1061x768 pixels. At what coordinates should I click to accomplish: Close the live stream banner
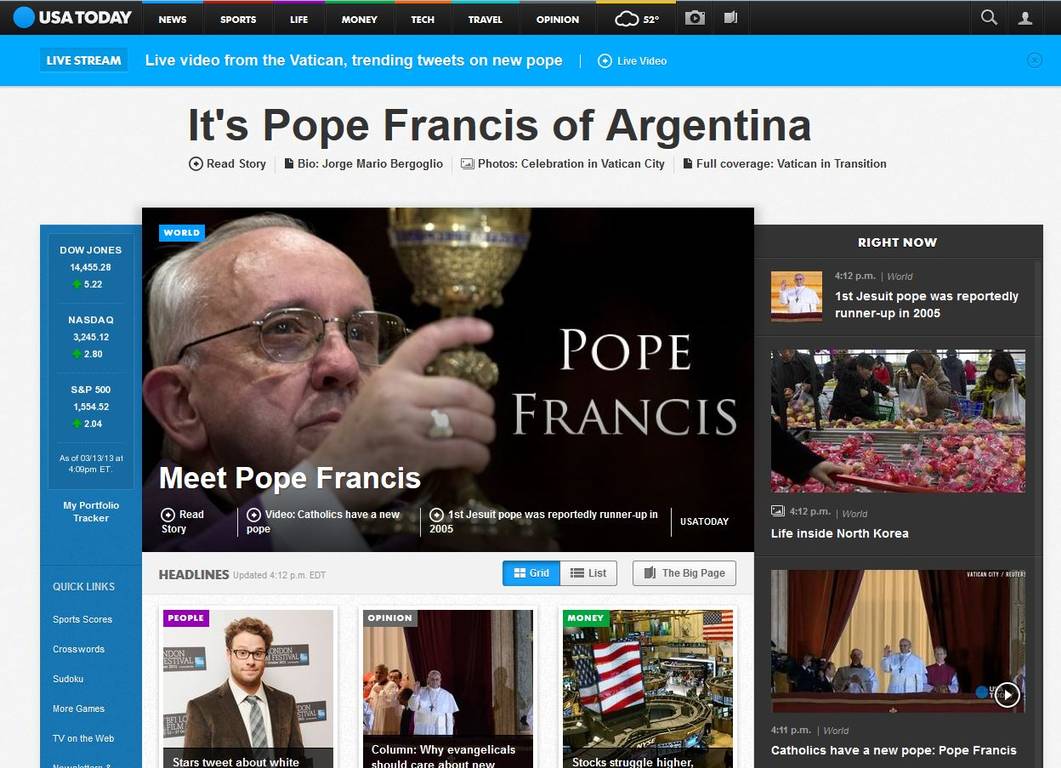(x=1034, y=60)
